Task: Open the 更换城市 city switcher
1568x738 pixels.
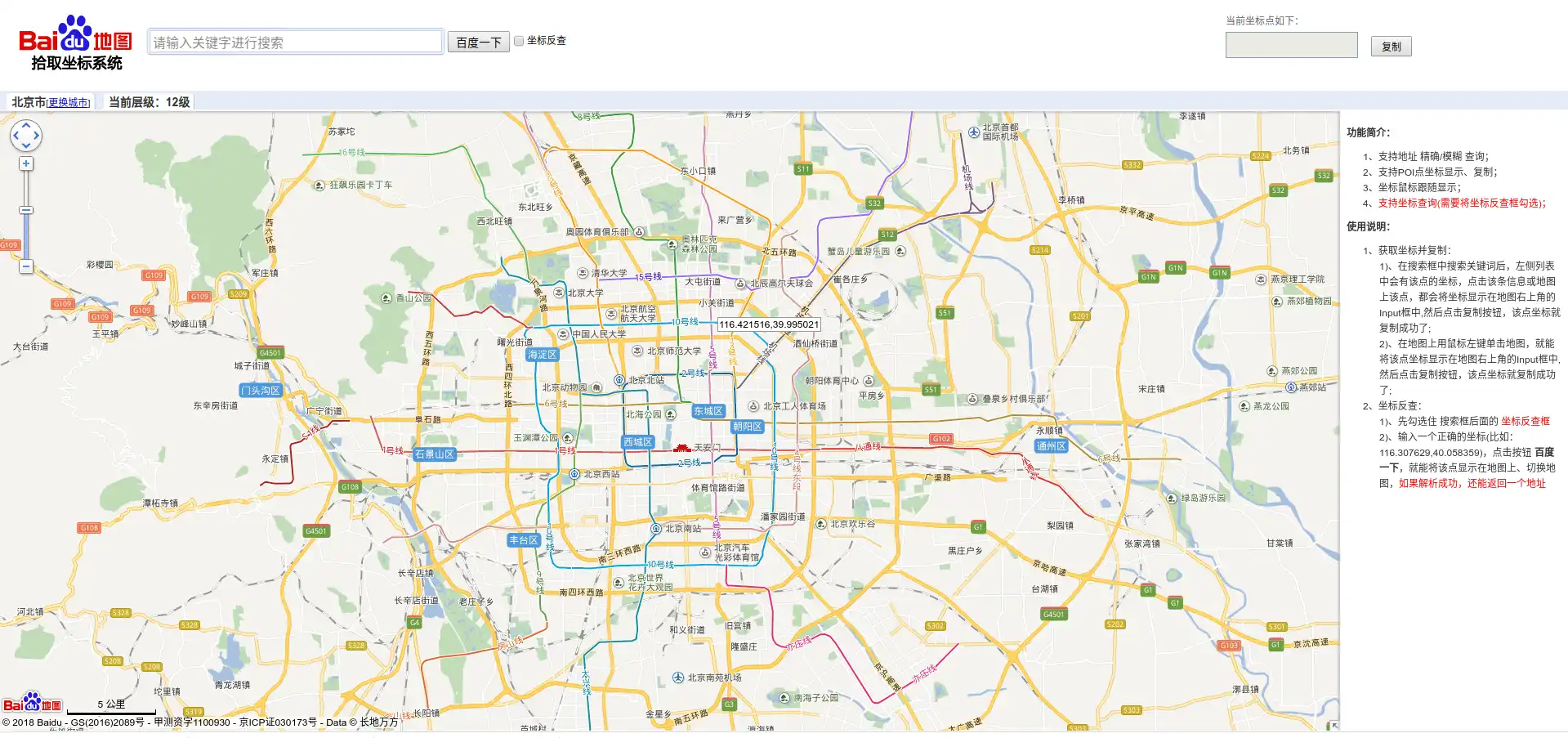Action: click(69, 103)
